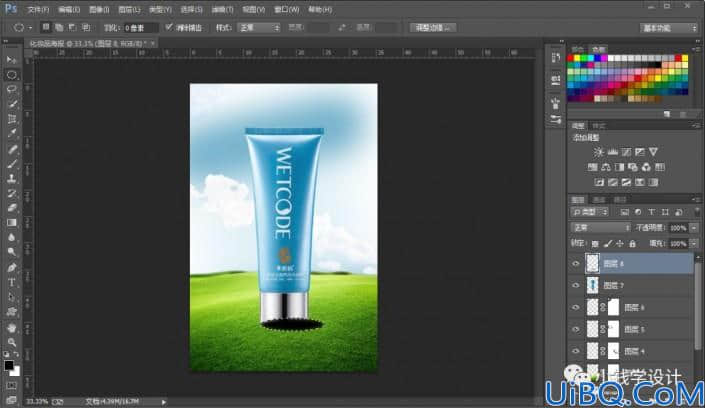Select the Crop tool
Screen dimensions: 705x408
(12, 119)
